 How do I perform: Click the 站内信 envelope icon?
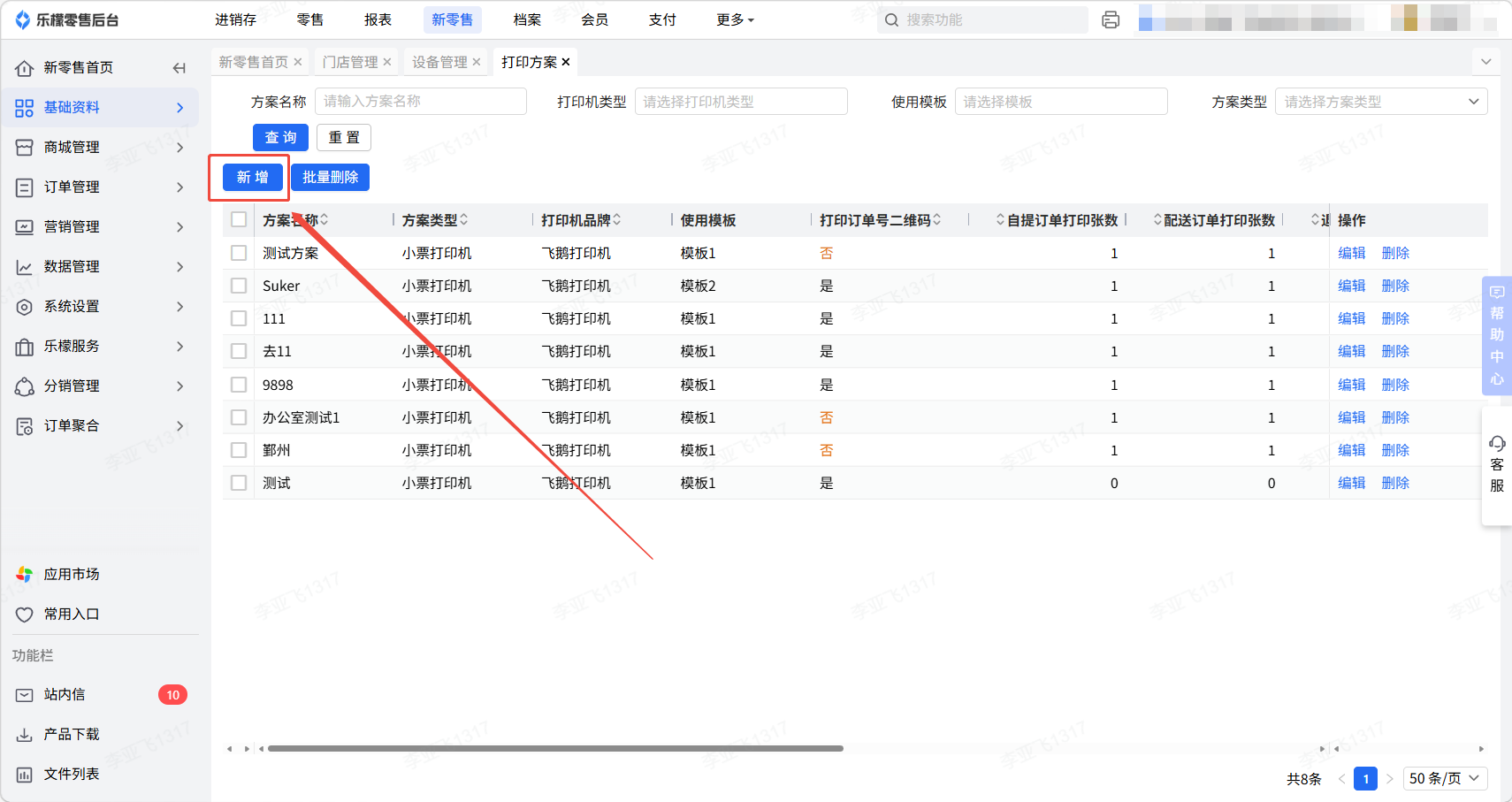point(25,695)
